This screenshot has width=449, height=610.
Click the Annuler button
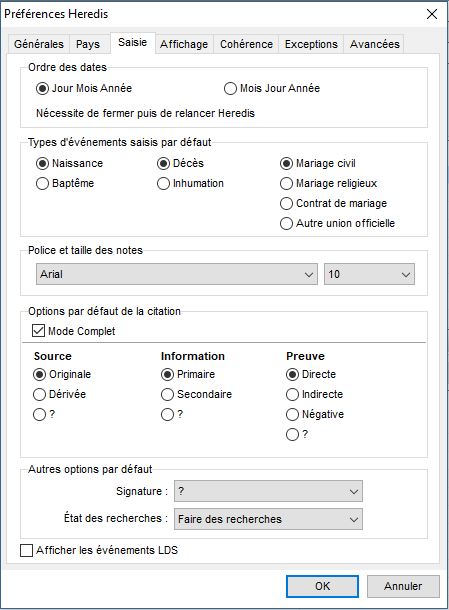pyautogui.click(x=403, y=586)
